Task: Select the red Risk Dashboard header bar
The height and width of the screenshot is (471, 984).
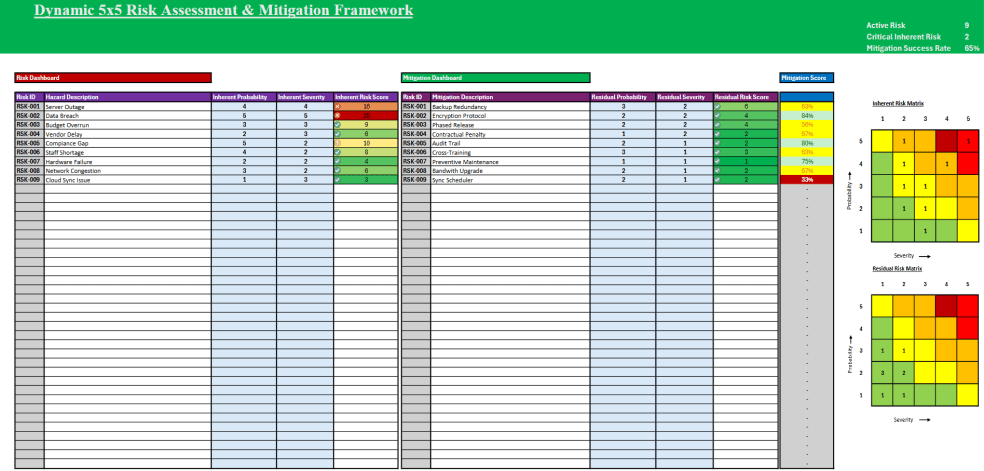Action: tap(113, 78)
